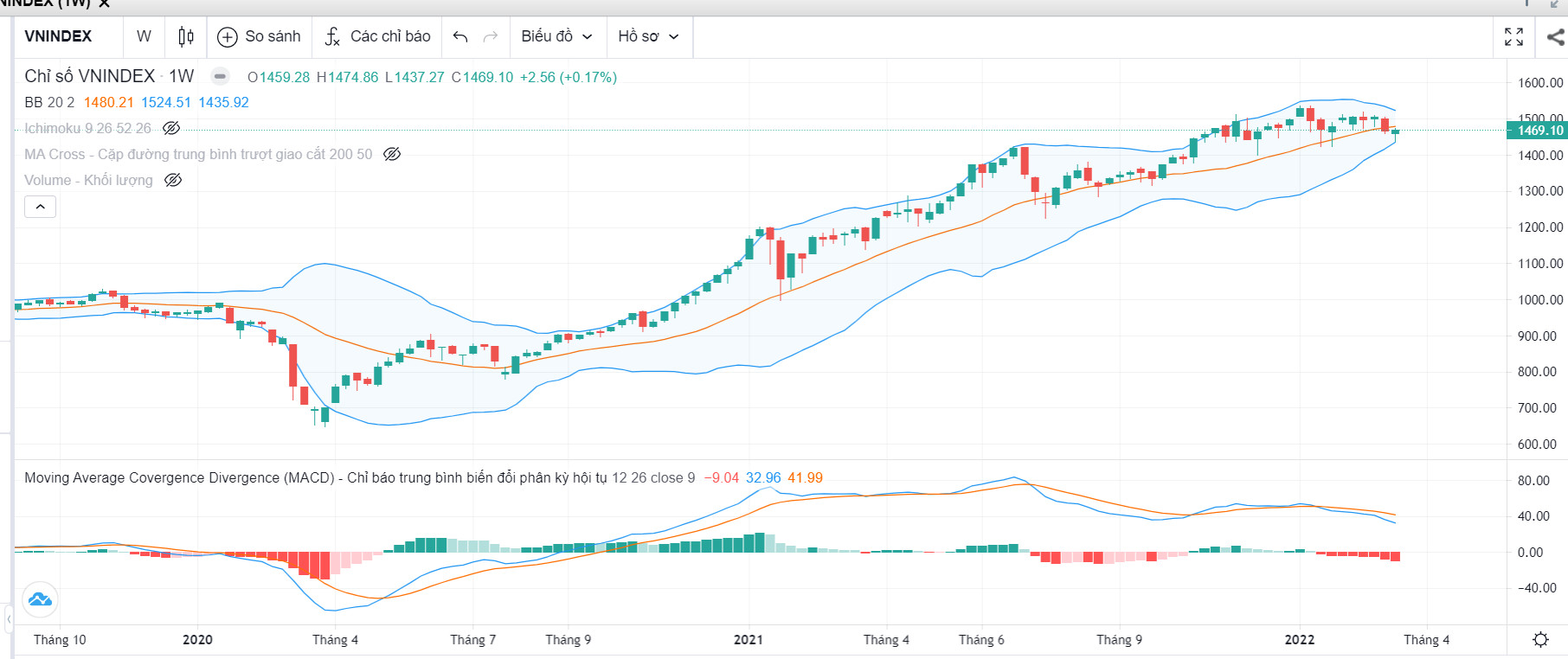This screenshot has height=659, width=1568.
Task: Change the W weekly timeframe interval
Action: [144, 36]
